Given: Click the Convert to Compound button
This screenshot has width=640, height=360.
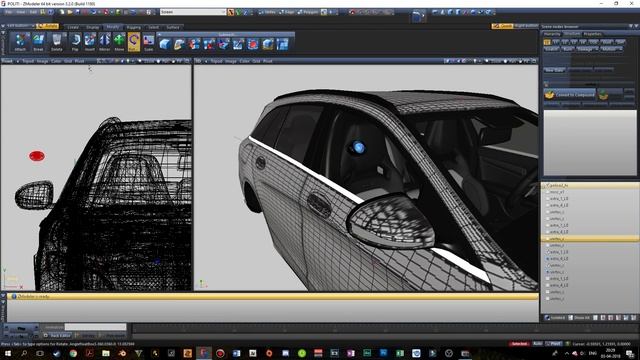Looking at the screenshot, I should pos(570,95).
